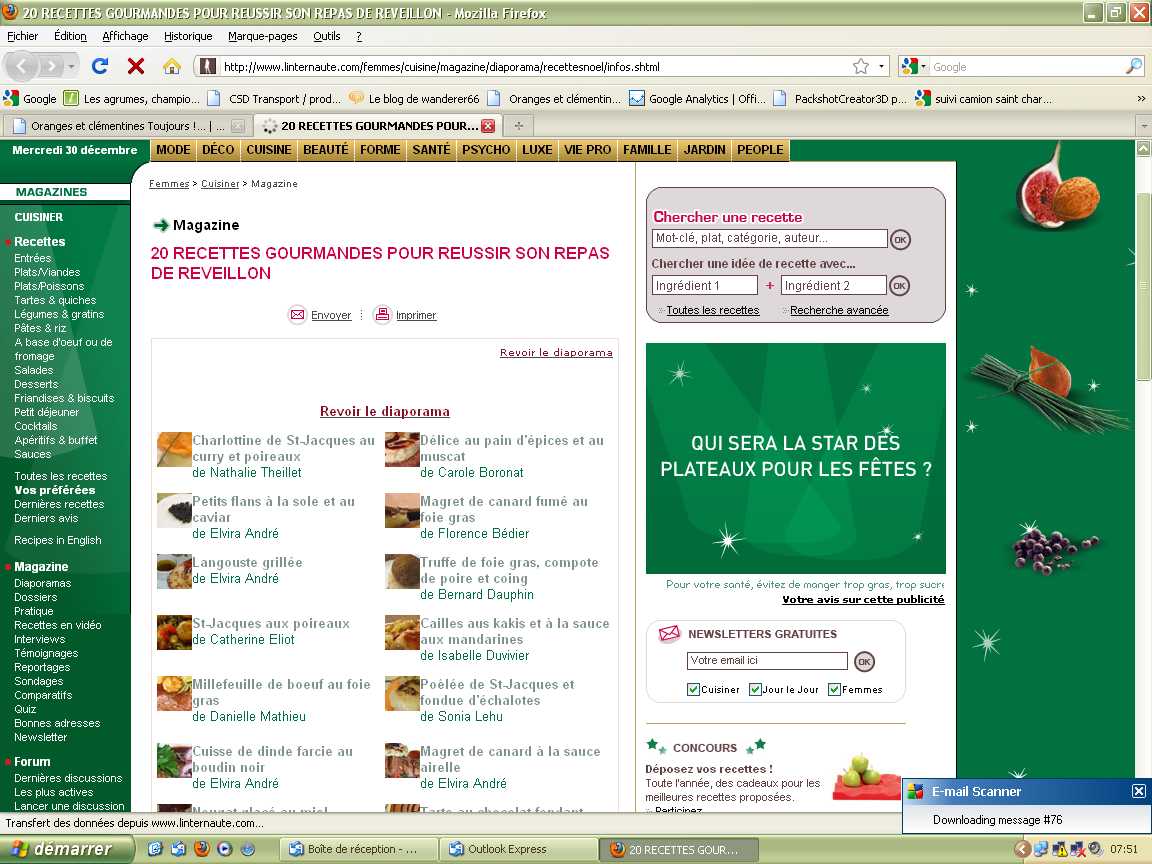Viewport: 1152px width, 864px height.
Task: Show more bookmarks with the chevron
Action: pyautogui.click(x=1141, y=98)
